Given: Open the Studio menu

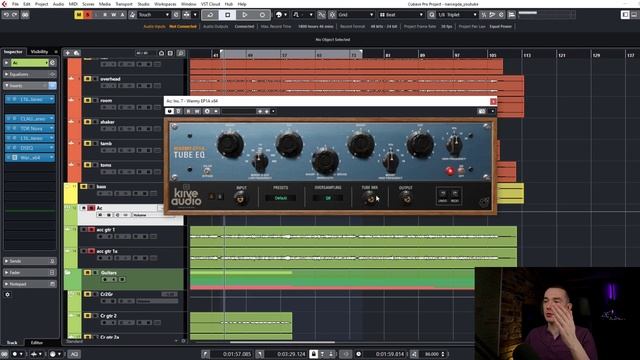Looking at the screenshot, I should [143, 4].
